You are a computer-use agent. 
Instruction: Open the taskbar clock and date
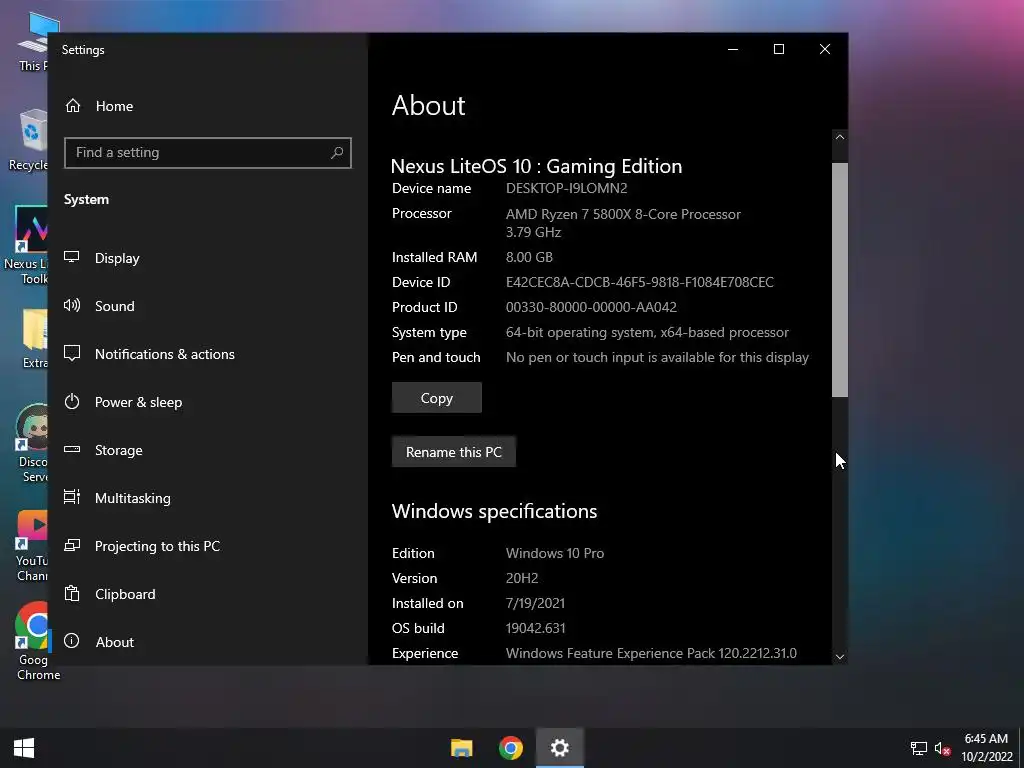(x=986, y=748)
